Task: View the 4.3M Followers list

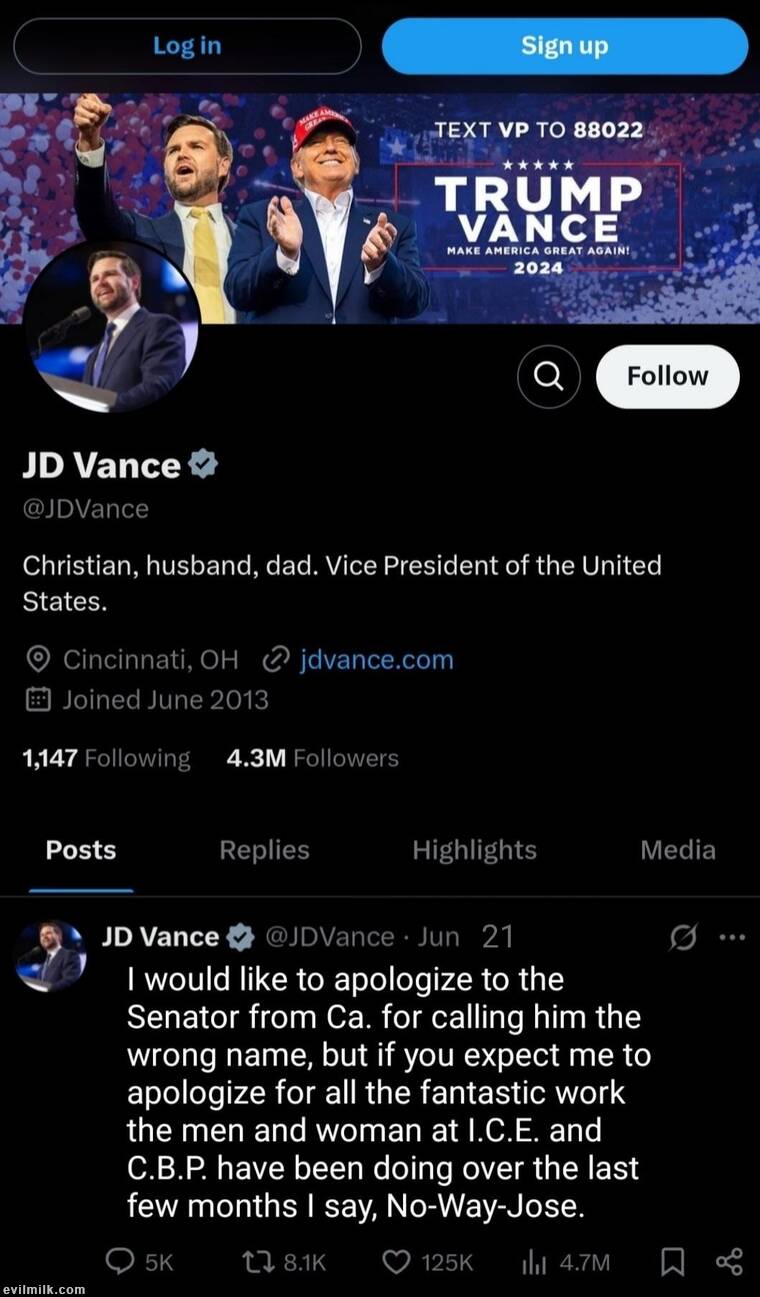Action: click(312, 758)
